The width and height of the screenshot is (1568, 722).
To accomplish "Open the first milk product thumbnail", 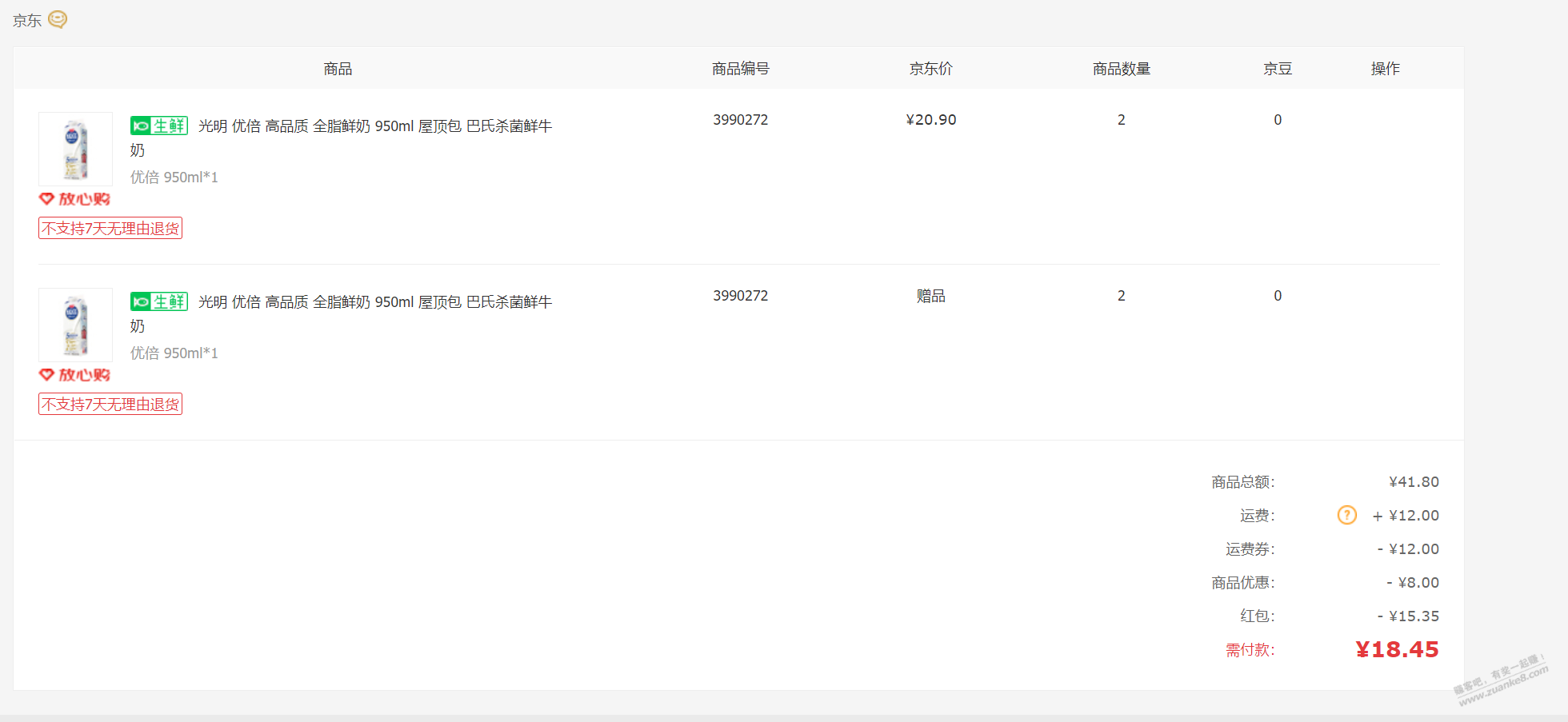I will pyautogui.click(x=75, y=150).
